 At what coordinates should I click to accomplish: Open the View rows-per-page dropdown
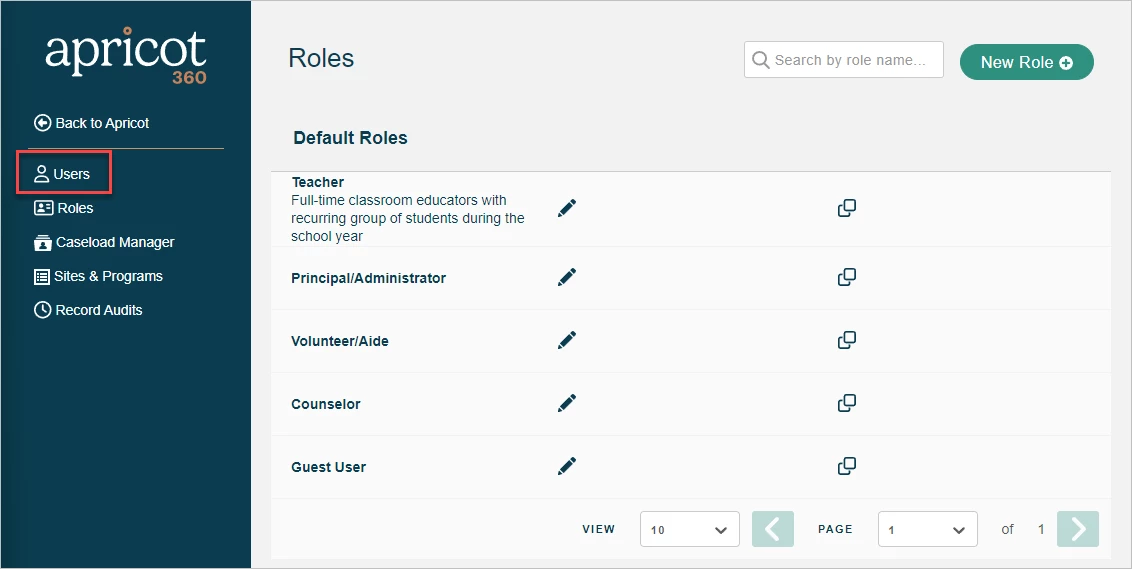pos(689,529)
